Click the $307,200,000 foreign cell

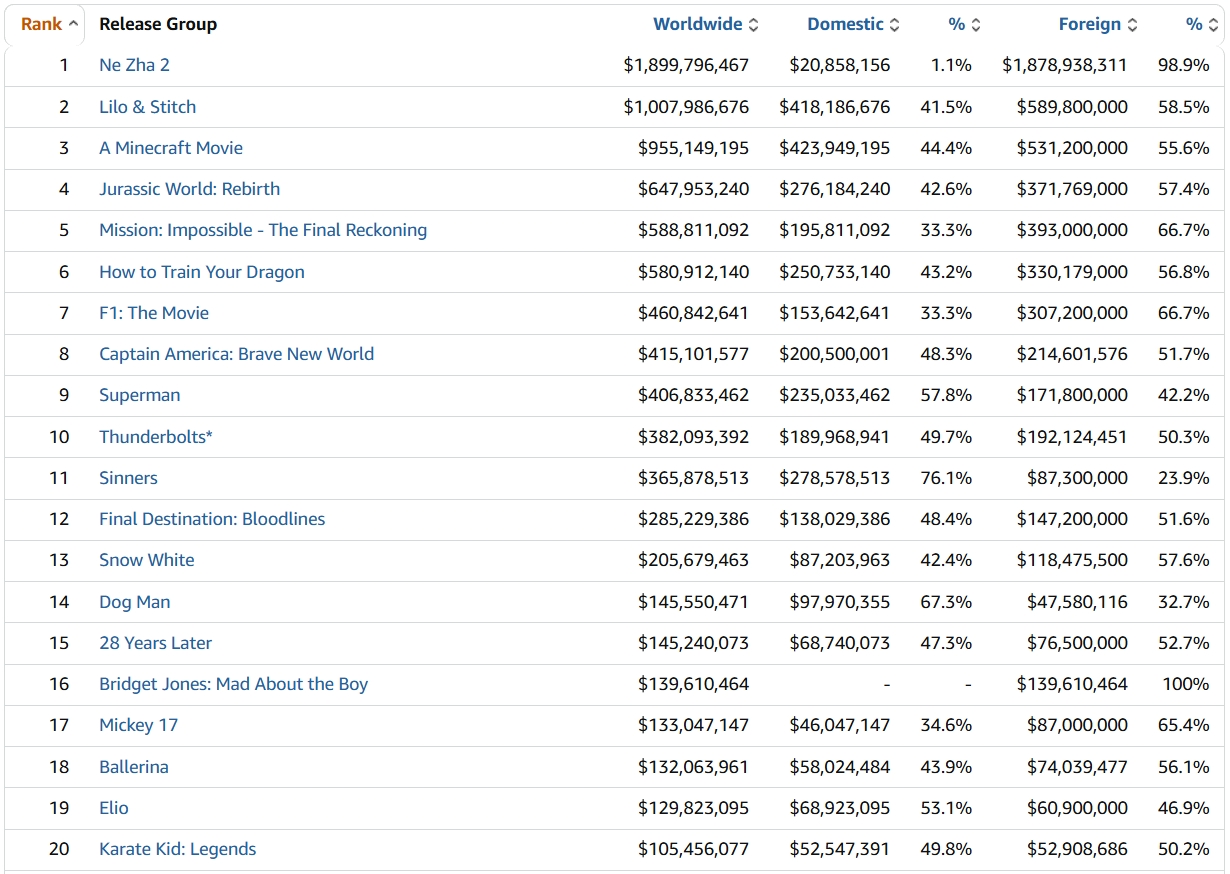[x=1072, y=313]
